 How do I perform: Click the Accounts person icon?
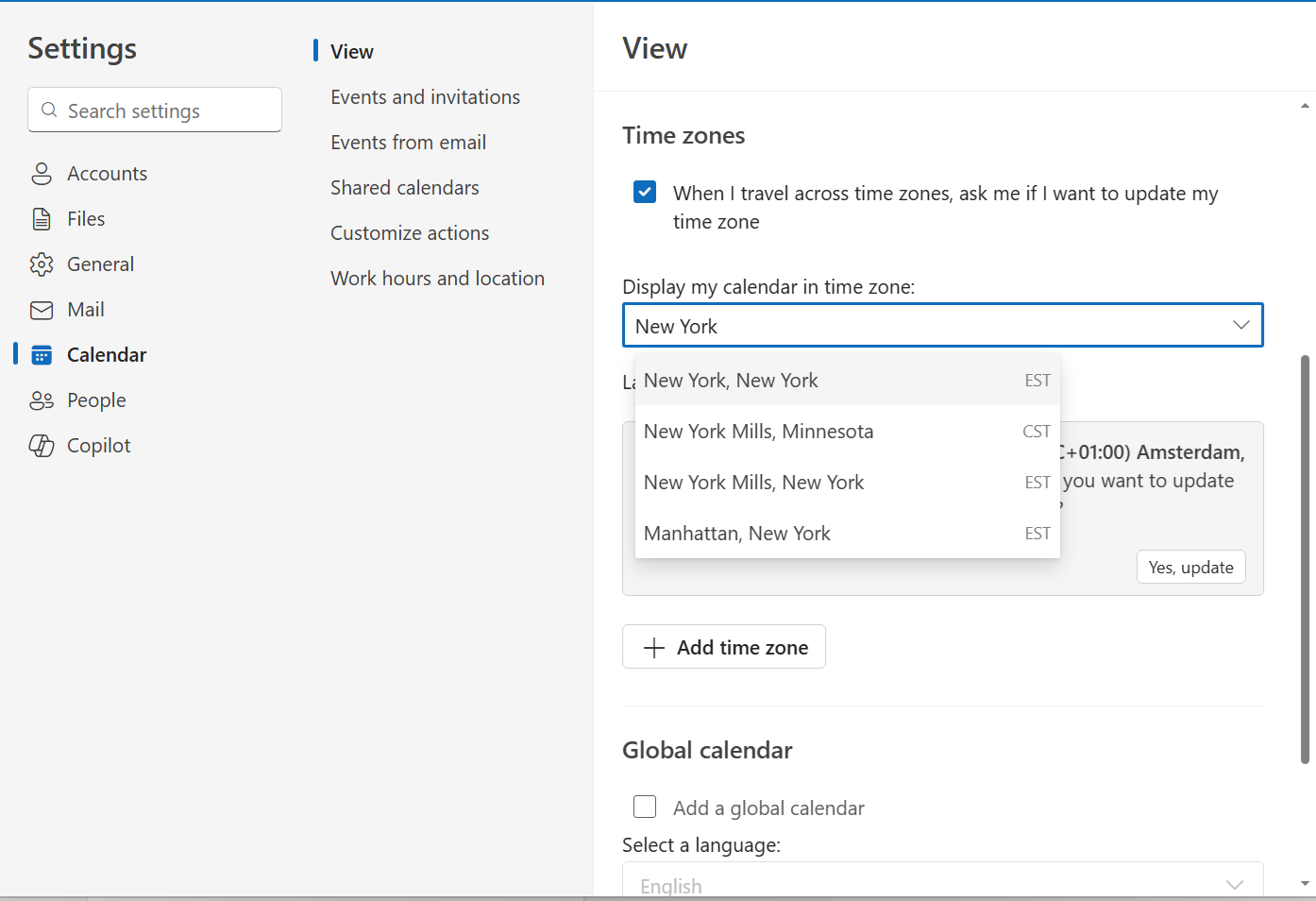[42, 174]
